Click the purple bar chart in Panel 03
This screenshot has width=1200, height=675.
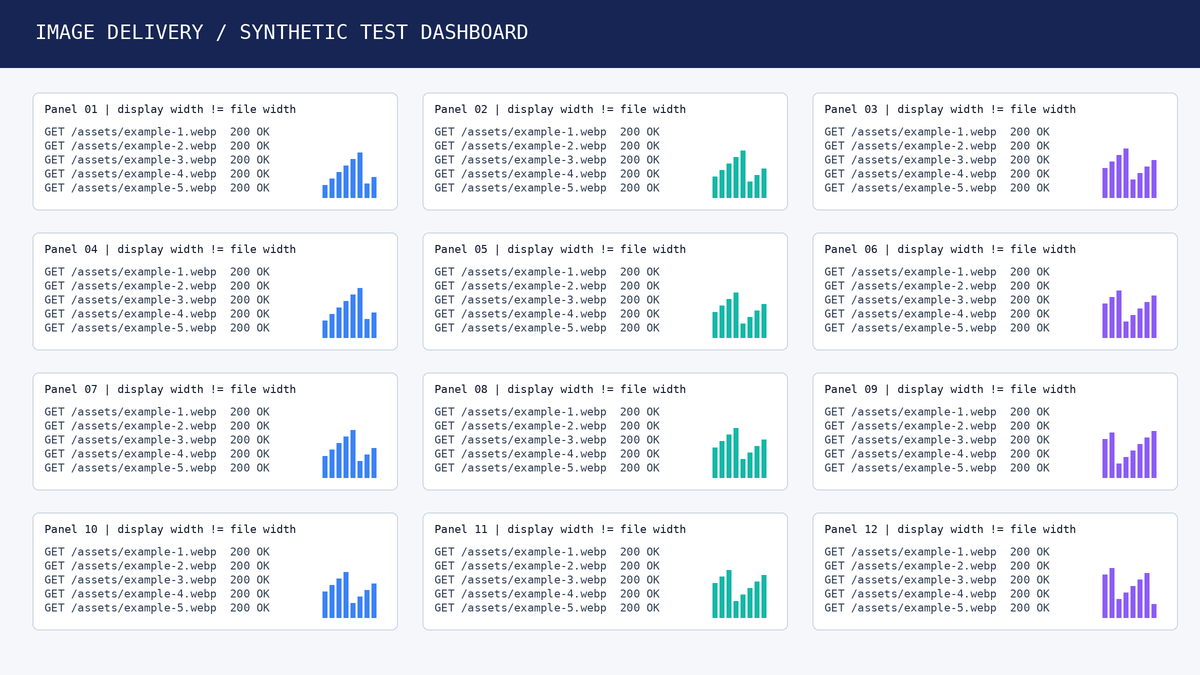(x=1129, y=173)
